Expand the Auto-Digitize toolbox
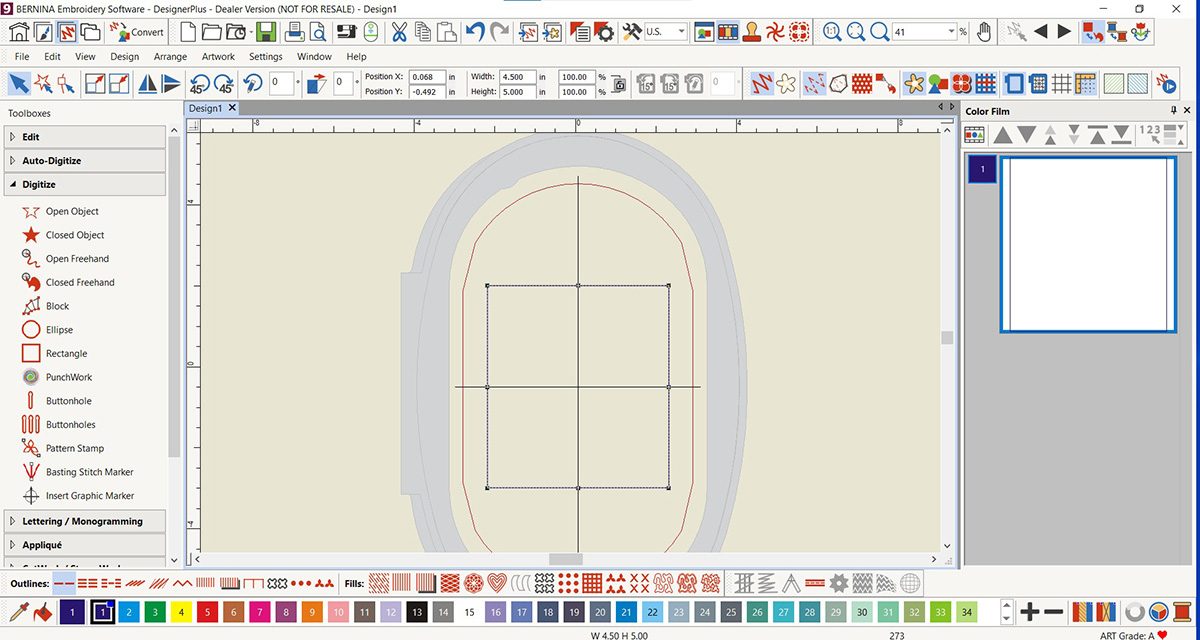 pos(84,161)
